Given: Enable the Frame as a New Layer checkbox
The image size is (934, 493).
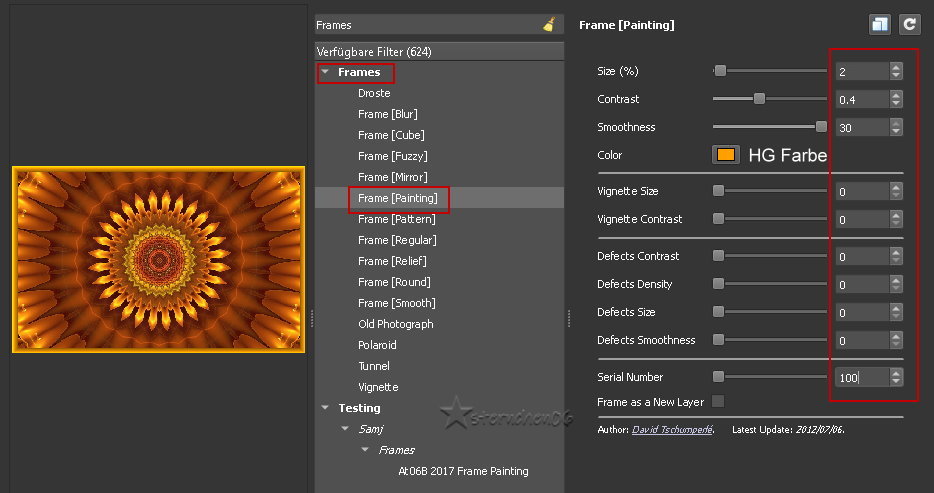Looking at the screenshot, I should pyautogui.click(x=718, y=402).
